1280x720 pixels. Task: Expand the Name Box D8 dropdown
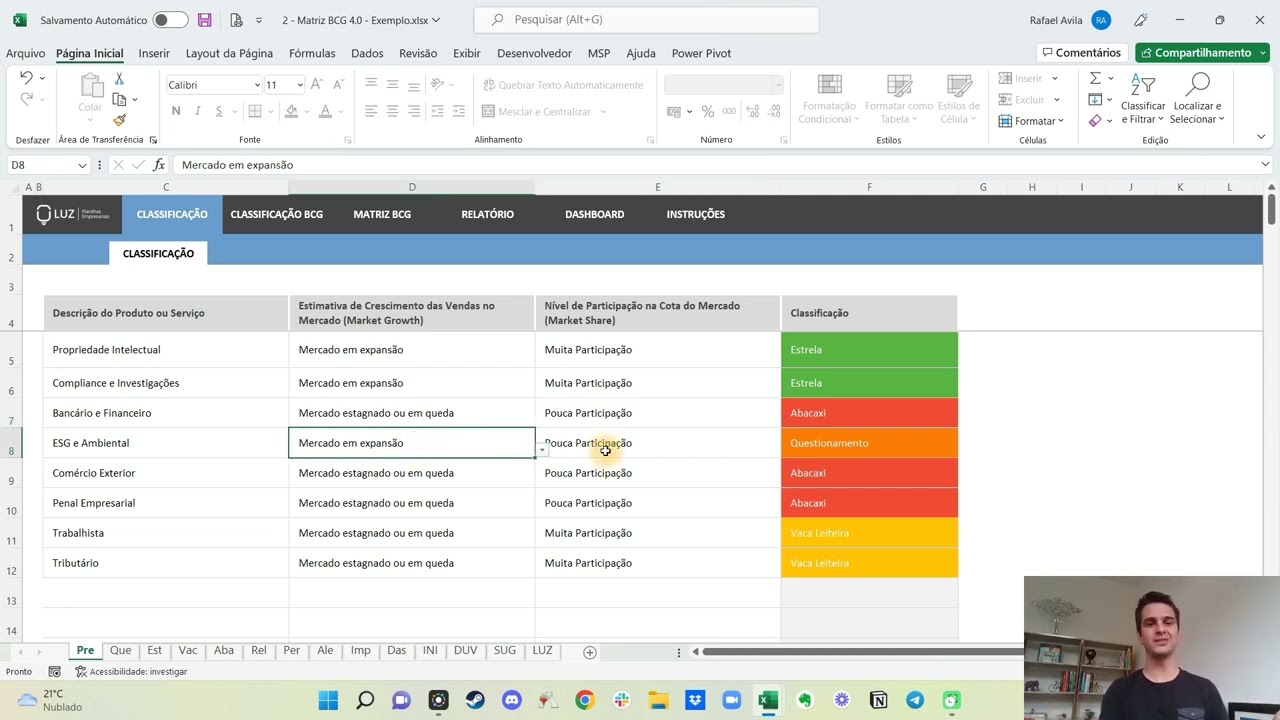tap(82, 165)
